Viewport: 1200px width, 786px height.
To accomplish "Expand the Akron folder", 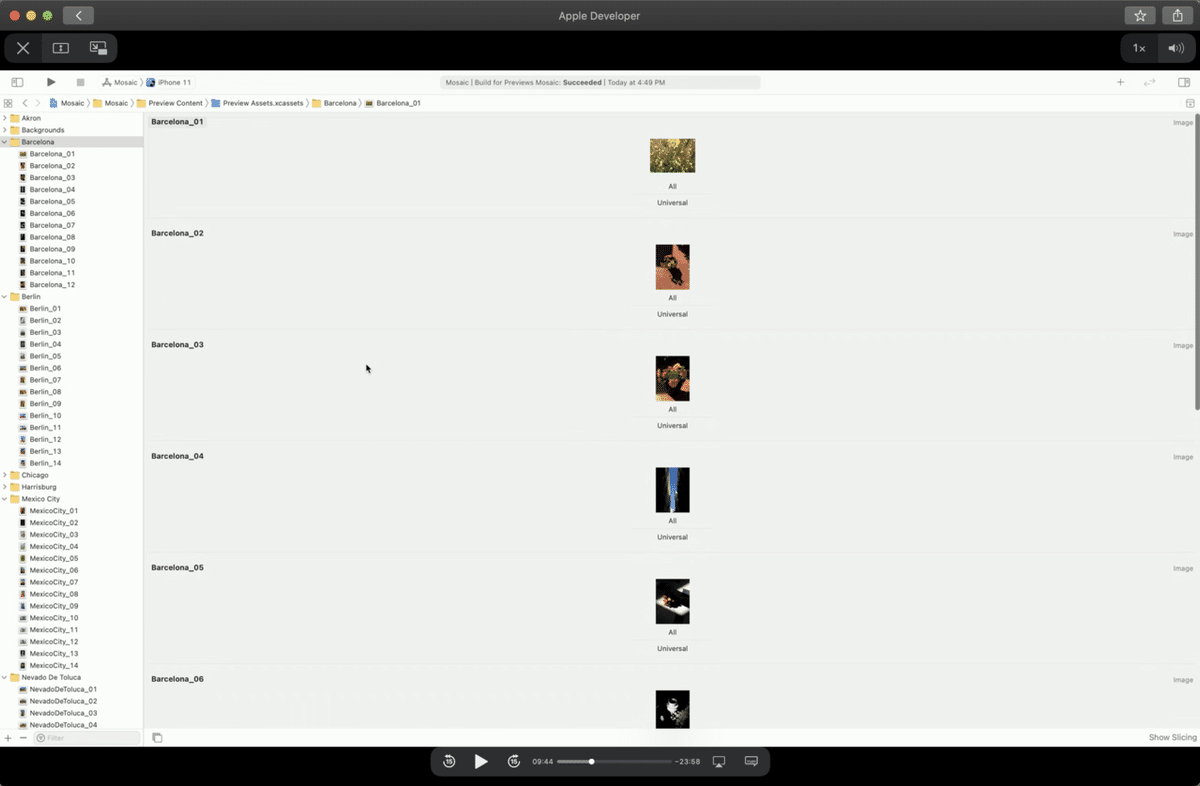I will pyautogui.click(x=5, y=118).
